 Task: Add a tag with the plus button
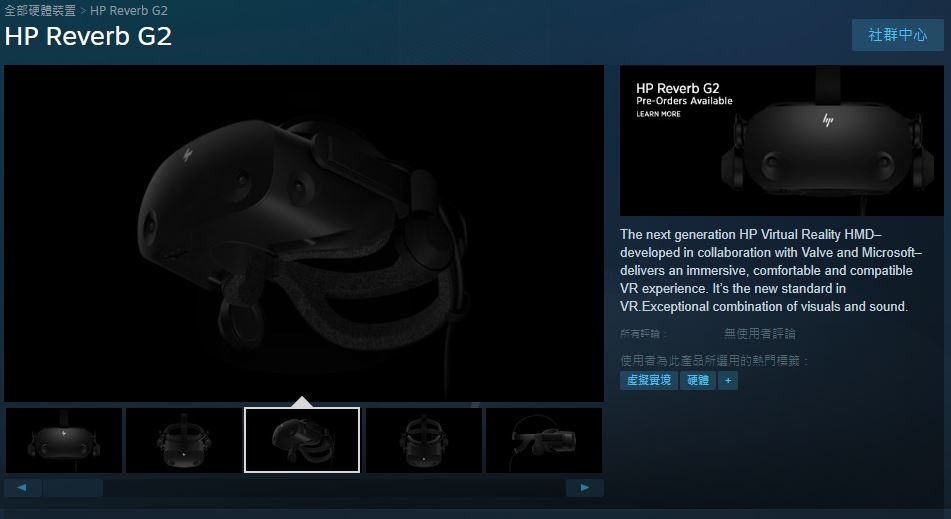(x=728, y=380)
